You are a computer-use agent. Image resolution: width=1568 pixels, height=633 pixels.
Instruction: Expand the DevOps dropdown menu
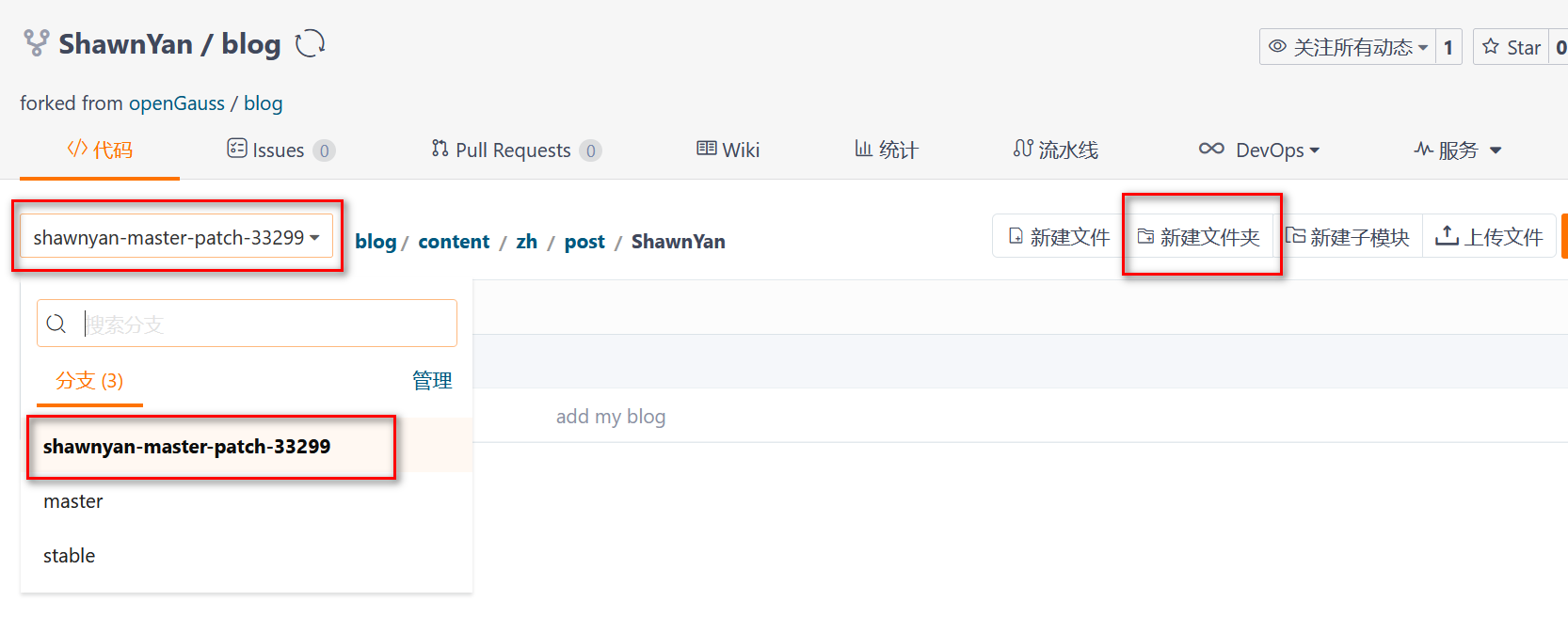(1259, 150)
